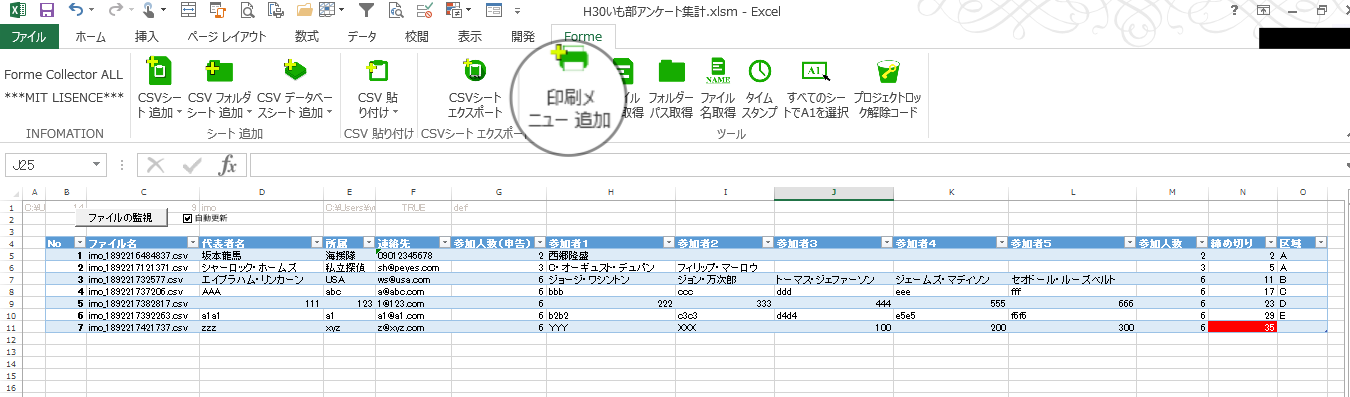
Task: Click the CSV貼り付け icon
Action: pos(377,71)
